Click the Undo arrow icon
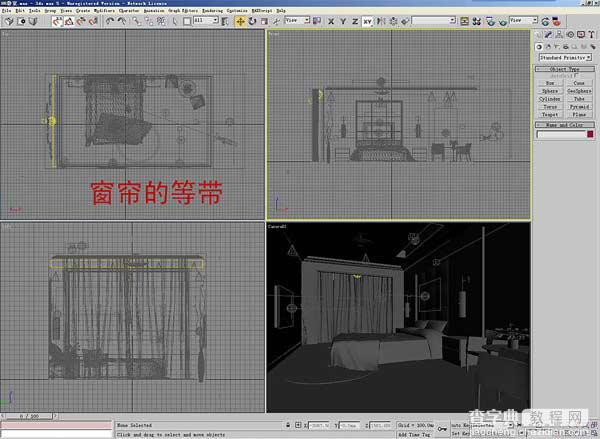Image resolution: width=600 pixels, height=439 pixels. tap(110, 21)
